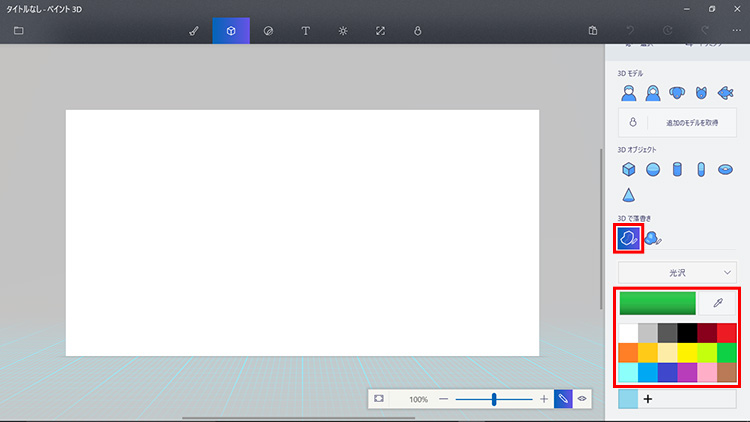Open the expand menu folder icon
The width and height of the screenshot is (750, 422).
coord(18,31)
